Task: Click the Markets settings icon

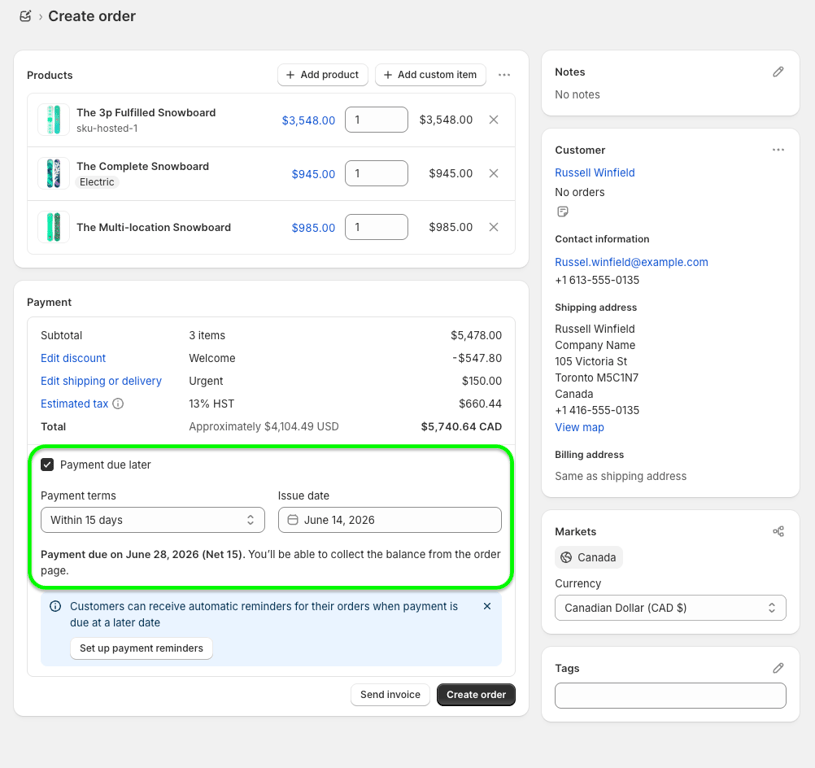Action: pyautogui.click(x=778, y=531)
